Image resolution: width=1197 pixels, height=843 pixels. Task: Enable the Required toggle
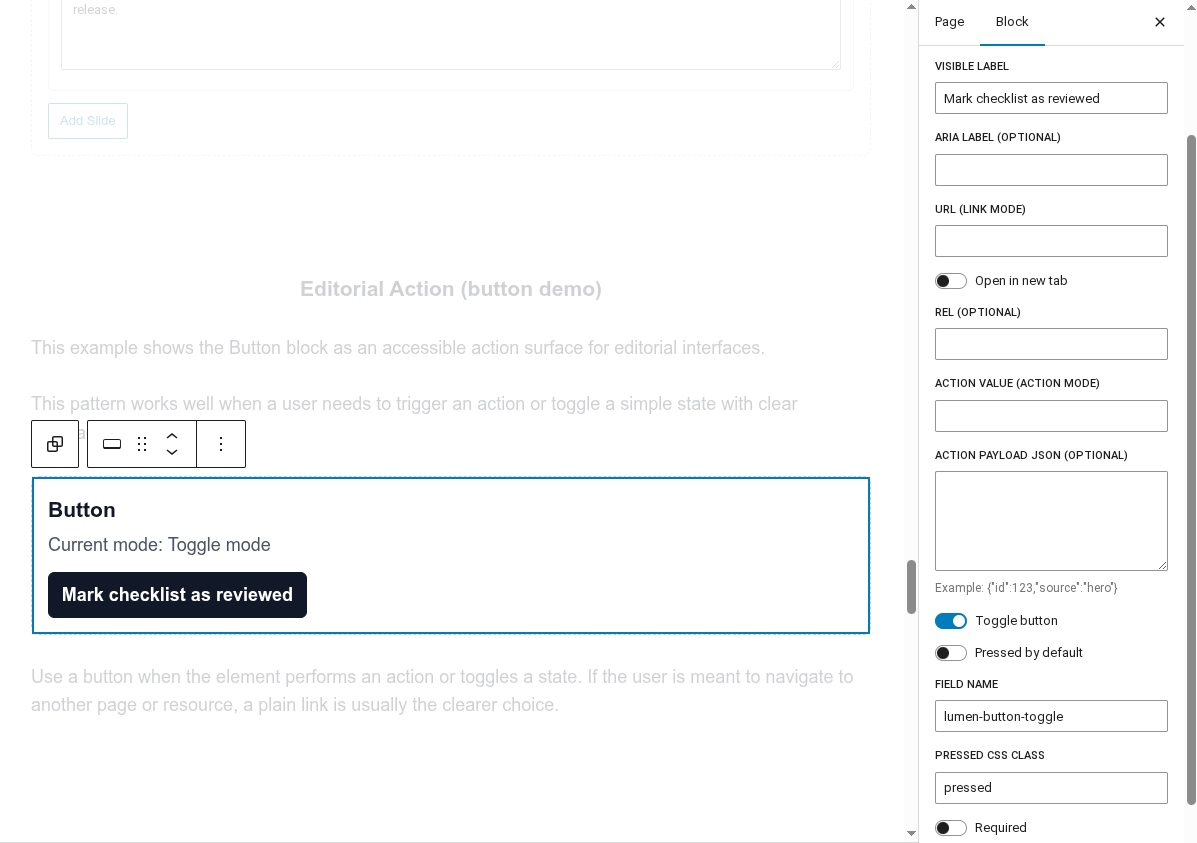coord(950,828)
